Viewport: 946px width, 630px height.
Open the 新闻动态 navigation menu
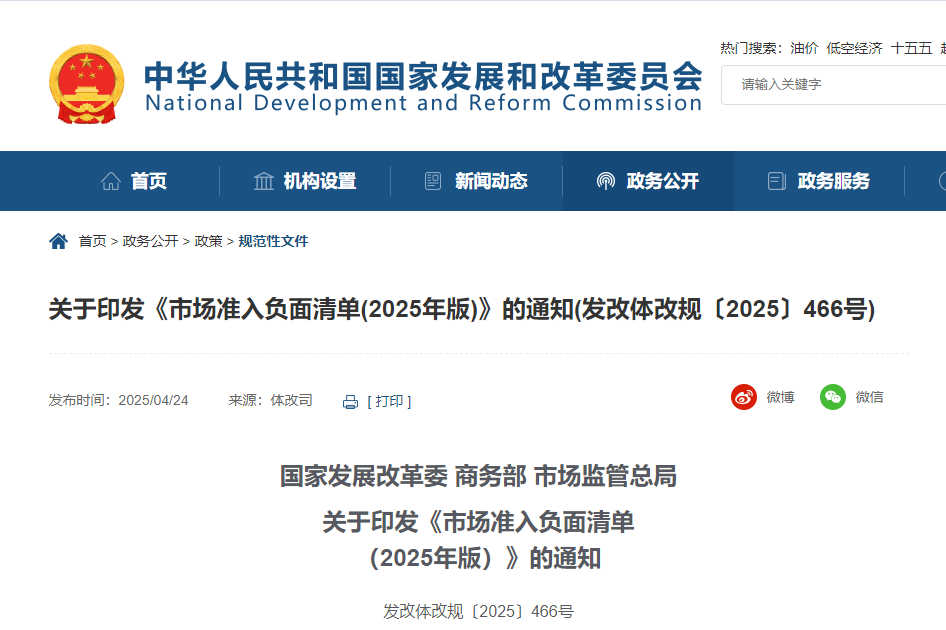pyautogui.click(x=491, y=181)
